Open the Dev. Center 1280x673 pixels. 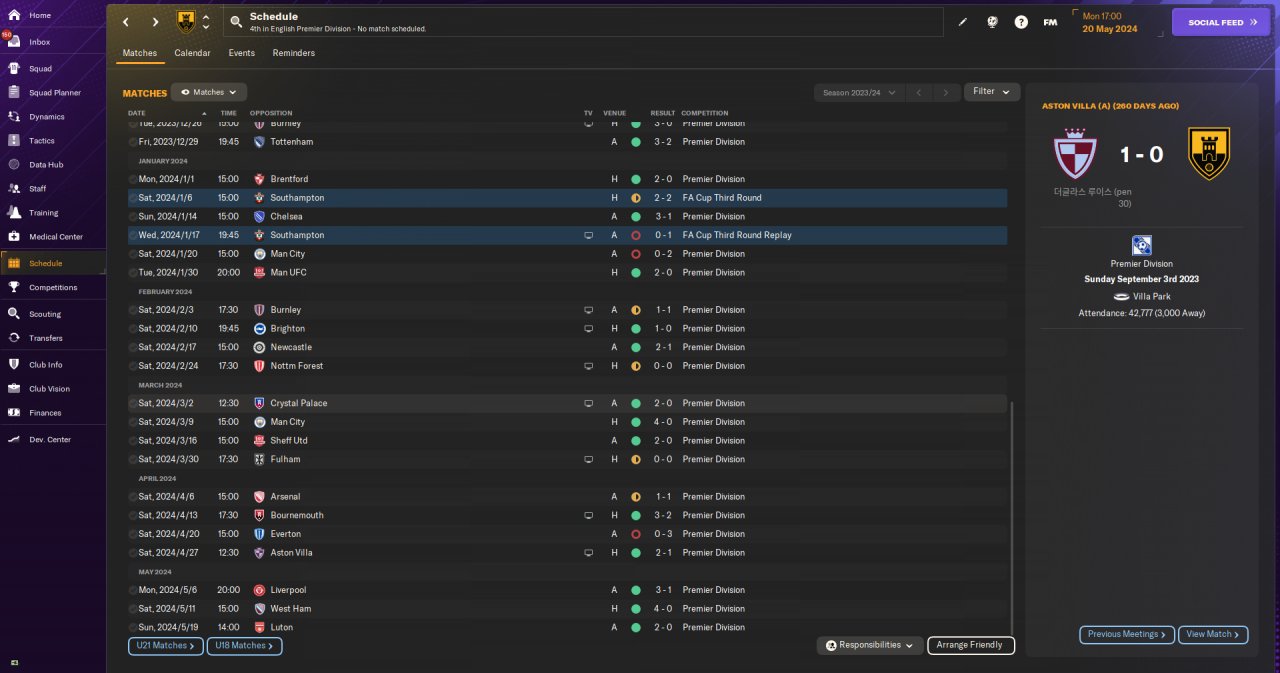click(x=52, y=440)
